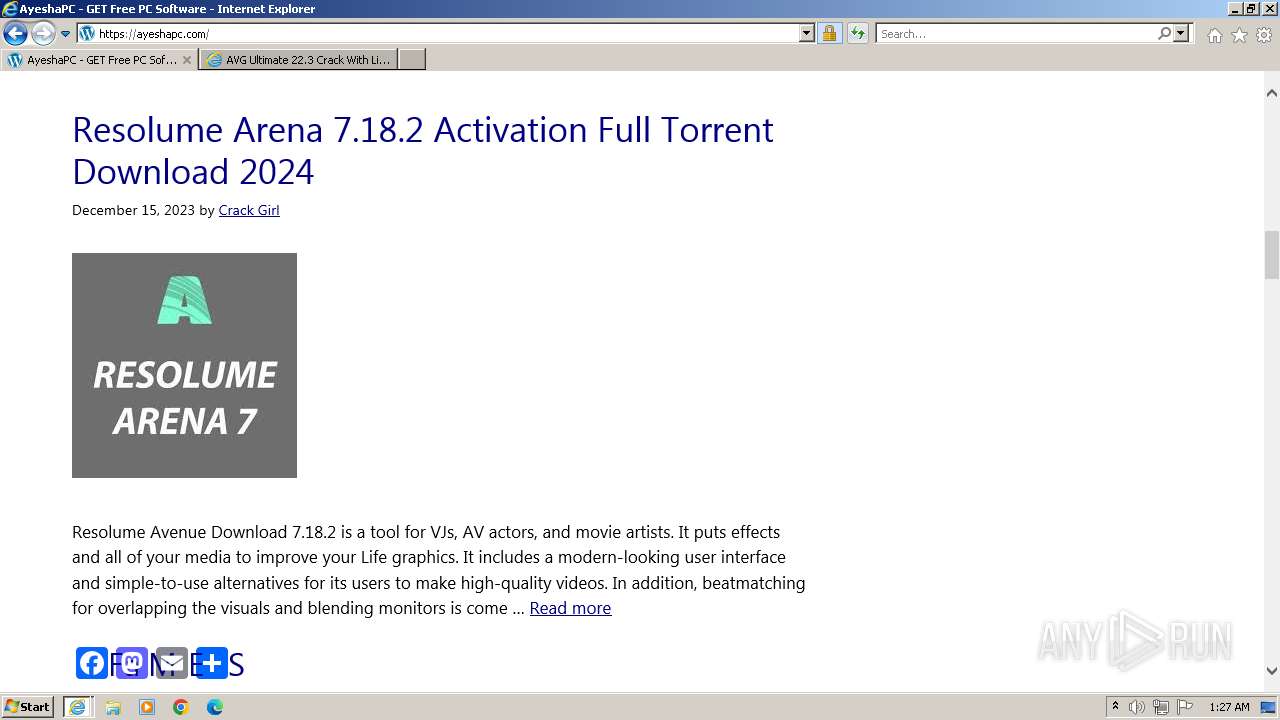Click the scrollbar up arrow
1280x720 pixels.
click(x=1271, y=93)
